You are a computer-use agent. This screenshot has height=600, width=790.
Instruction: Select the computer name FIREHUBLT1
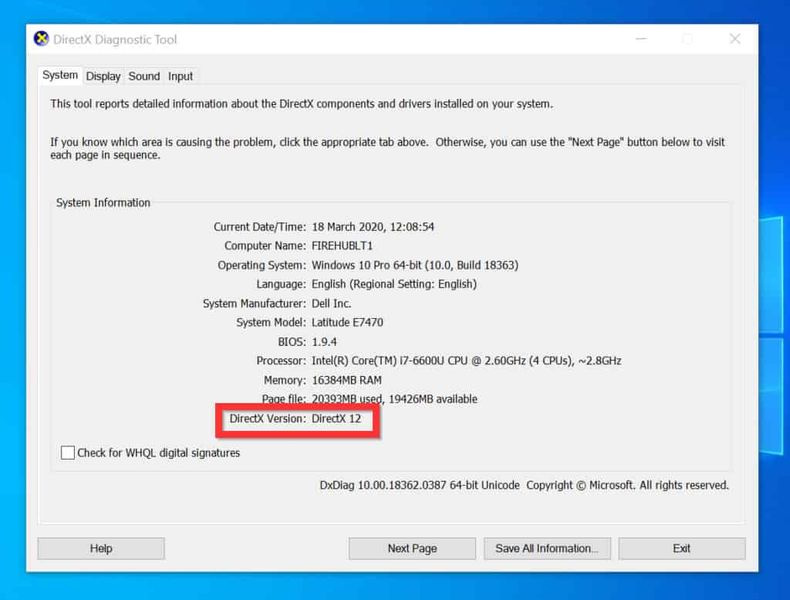(342, 246)
